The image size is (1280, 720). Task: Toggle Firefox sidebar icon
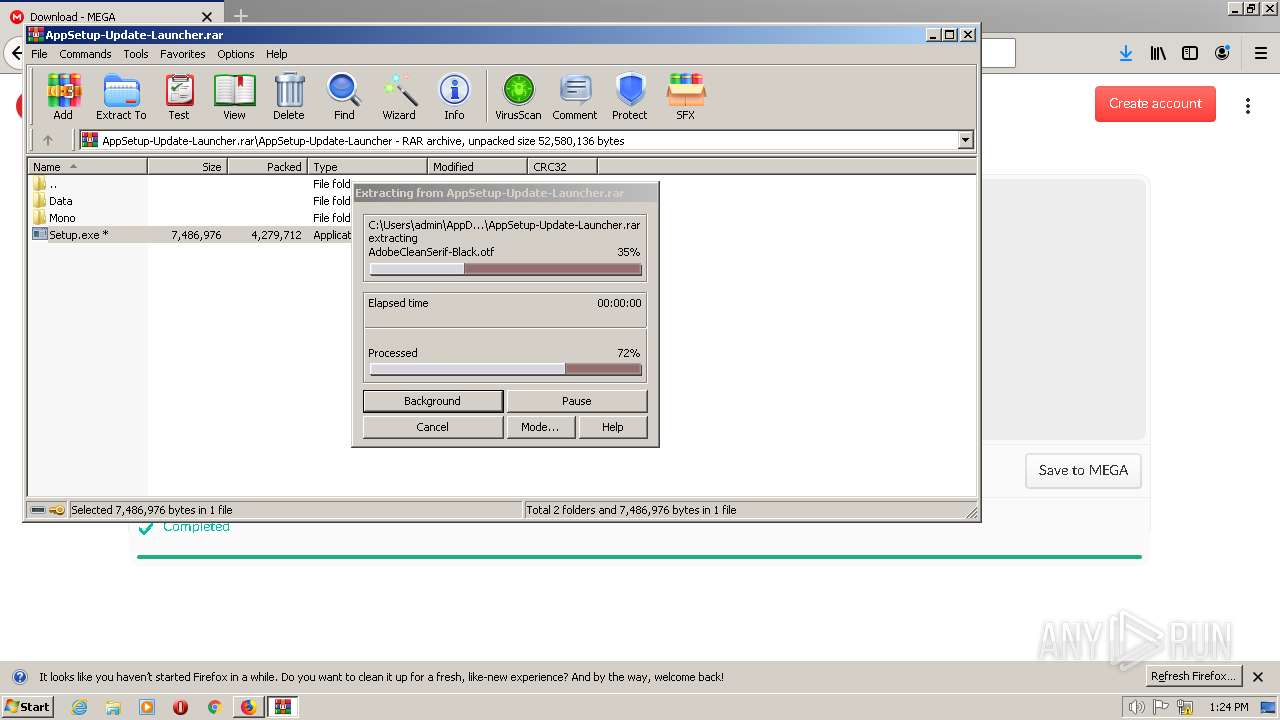[1190, 53]
